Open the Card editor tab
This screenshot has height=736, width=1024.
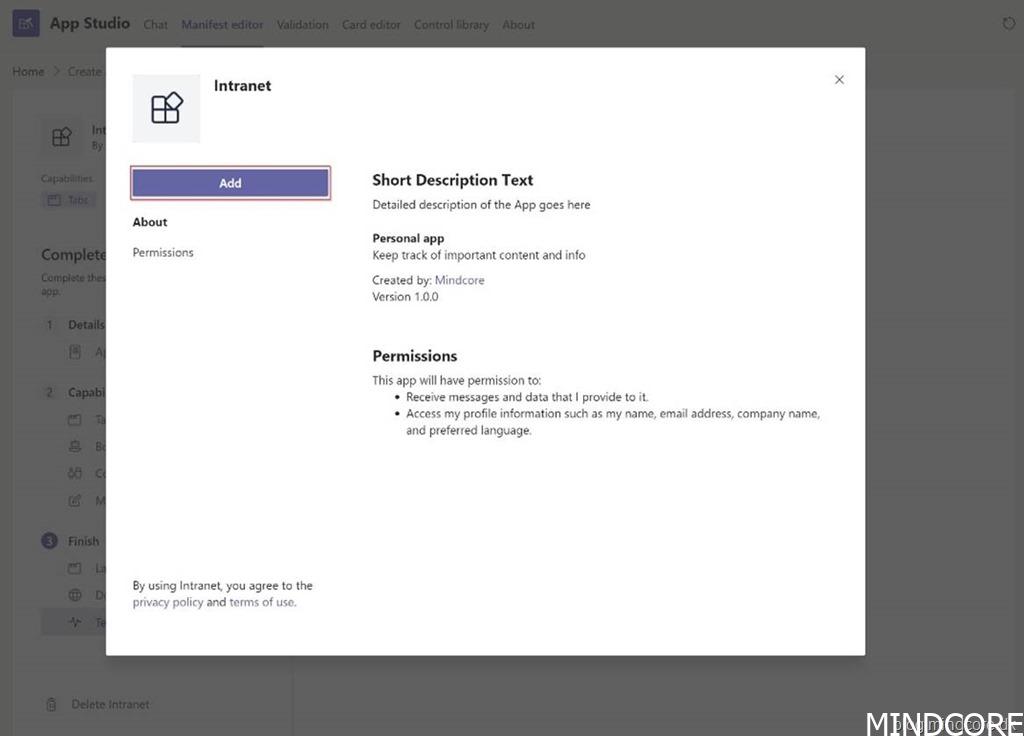click(x=371, y=25)
